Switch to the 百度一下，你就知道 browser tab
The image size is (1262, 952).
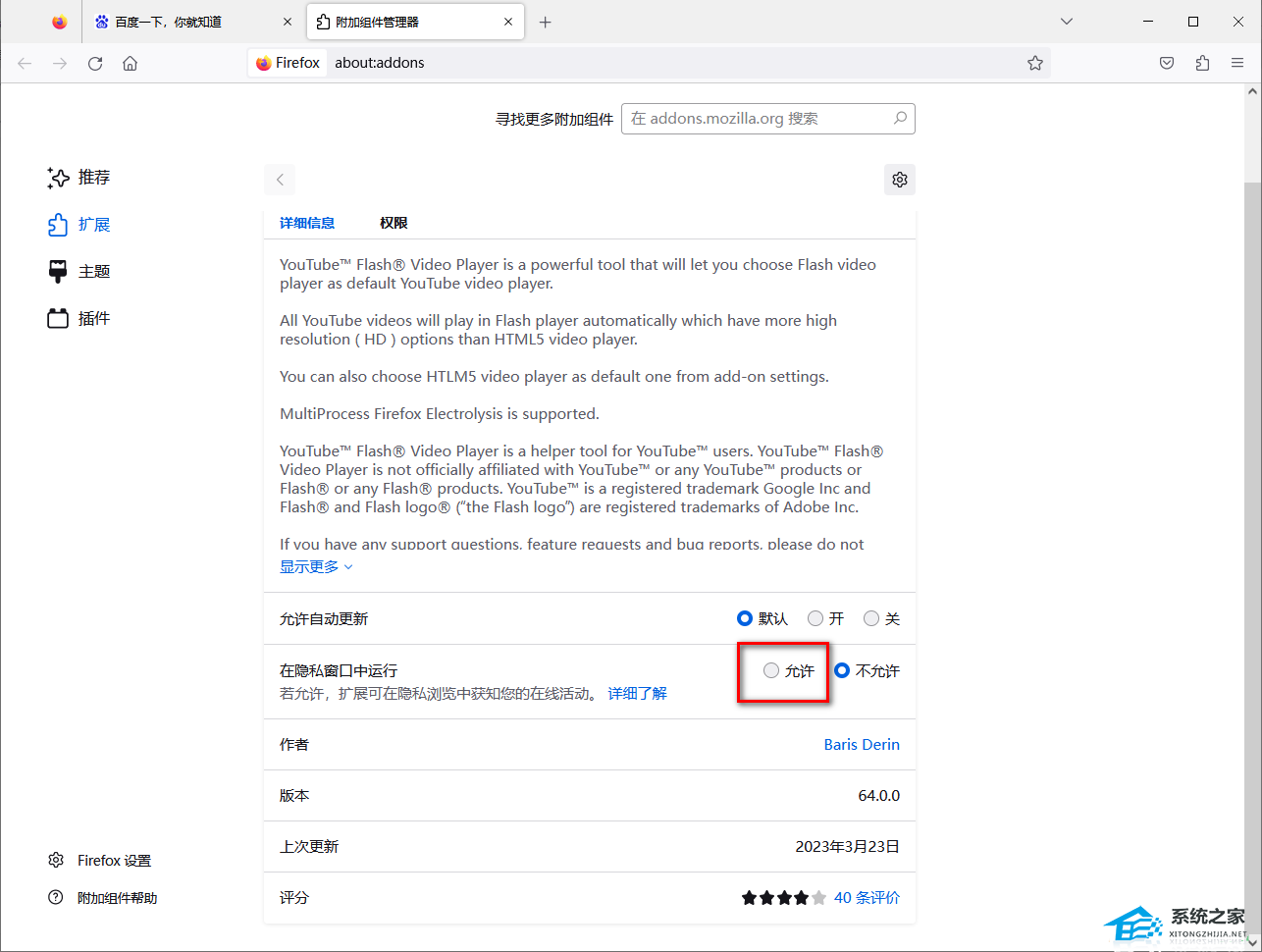coord(194,22)
